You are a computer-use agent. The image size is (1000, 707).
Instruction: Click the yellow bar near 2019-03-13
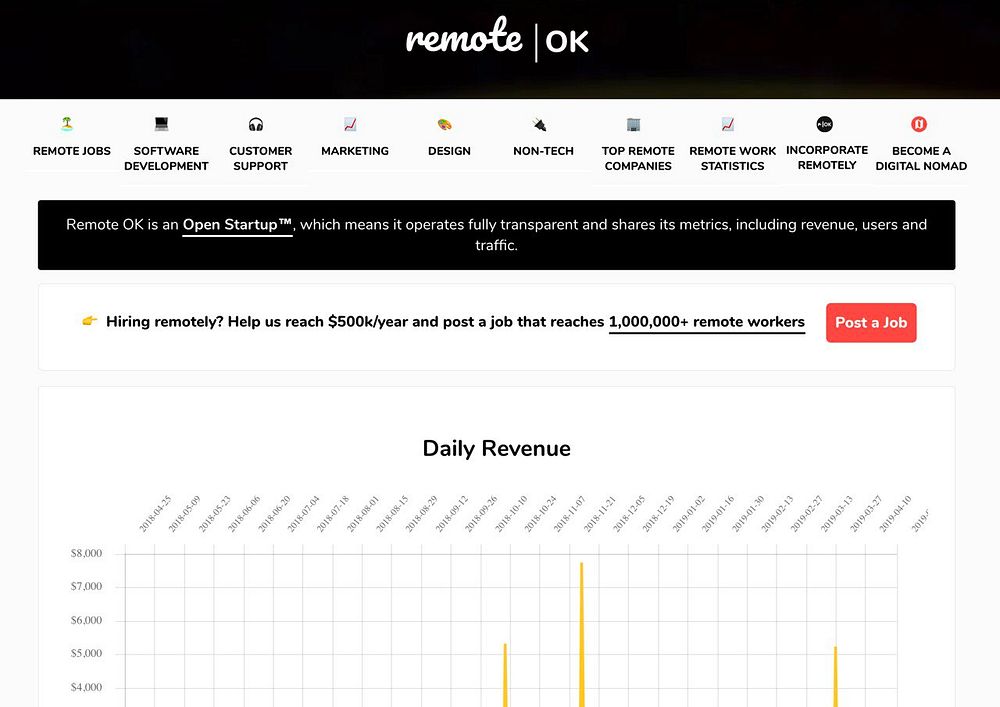[835, 676]
